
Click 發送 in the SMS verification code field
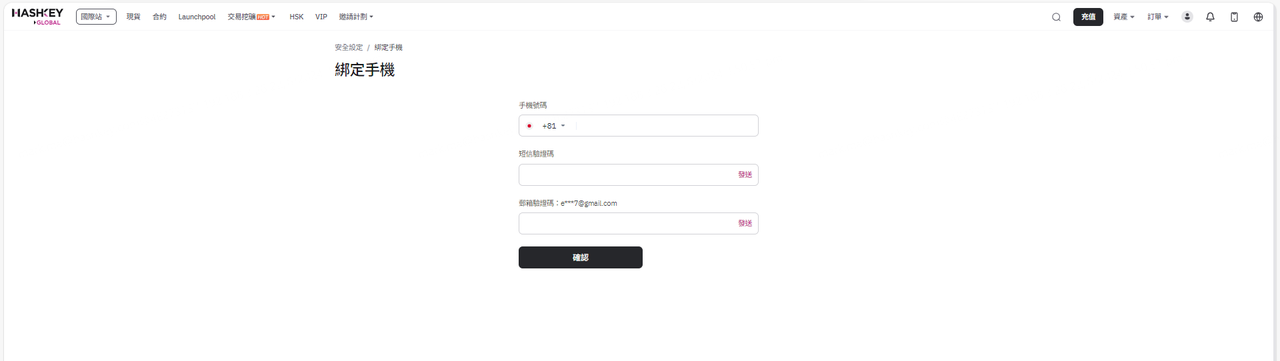[x=745, y=175]
